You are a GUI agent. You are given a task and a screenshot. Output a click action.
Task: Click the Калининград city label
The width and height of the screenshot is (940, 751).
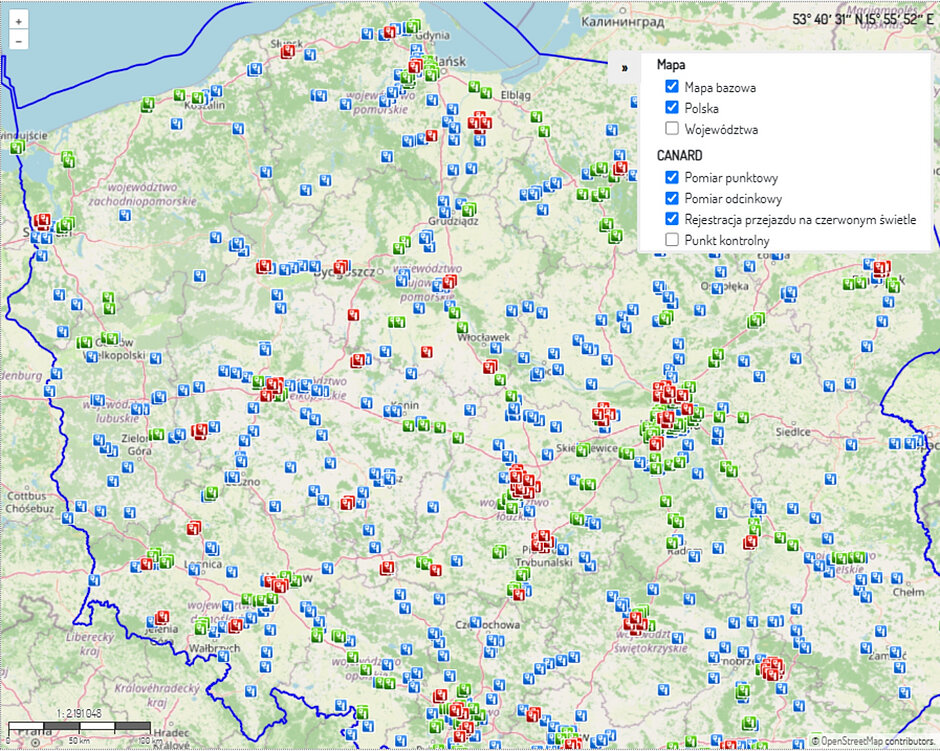tap(623, 22)
